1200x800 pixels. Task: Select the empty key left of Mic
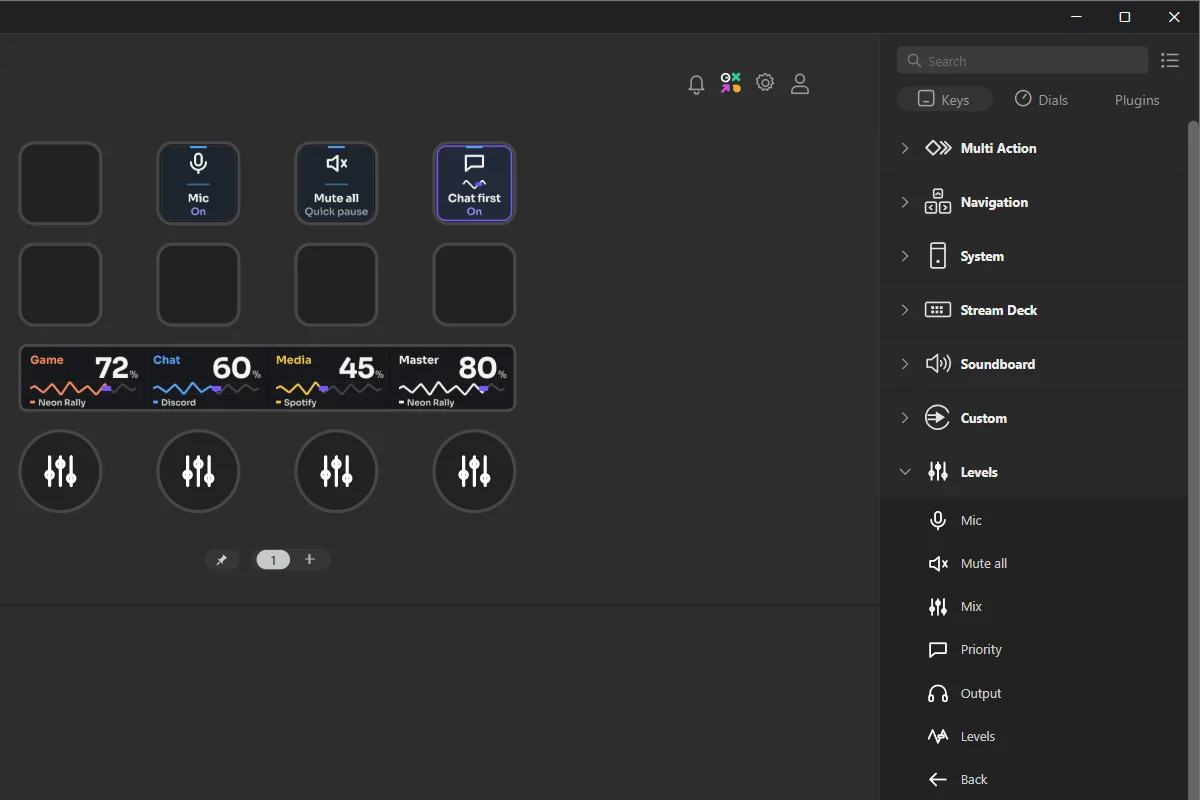(60, 183)
